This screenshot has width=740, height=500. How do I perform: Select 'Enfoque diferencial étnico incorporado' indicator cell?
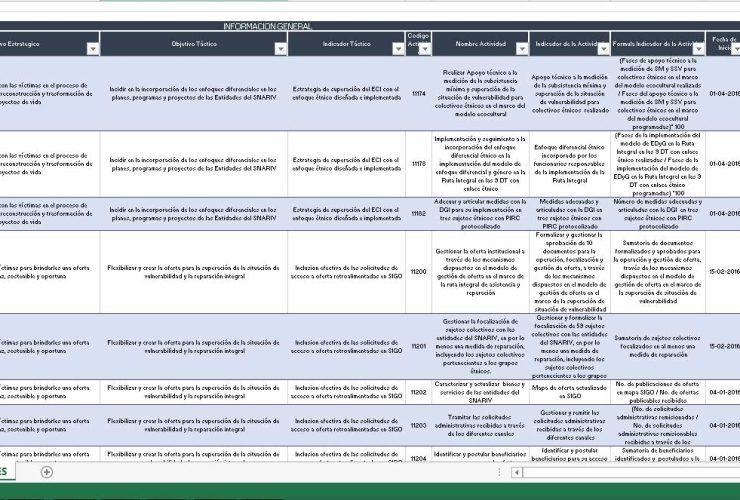tap(570, 164)
